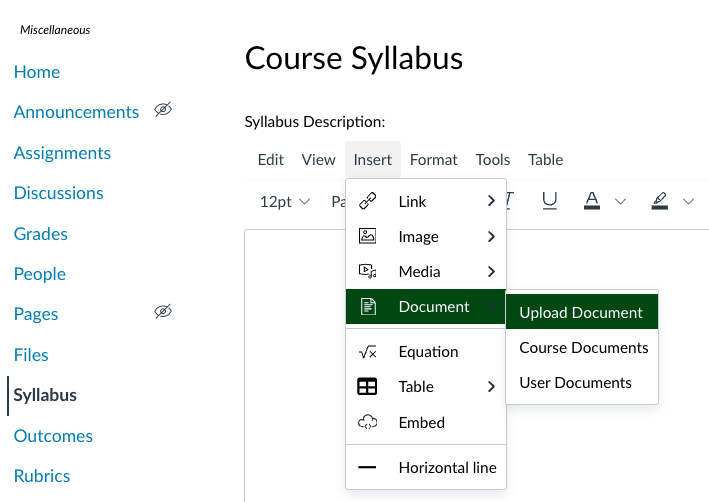Viewport: 709px width, 502px height.
Task: Click the Syllabus Description label
Action: pyautogui.click(x=315, y=122)
